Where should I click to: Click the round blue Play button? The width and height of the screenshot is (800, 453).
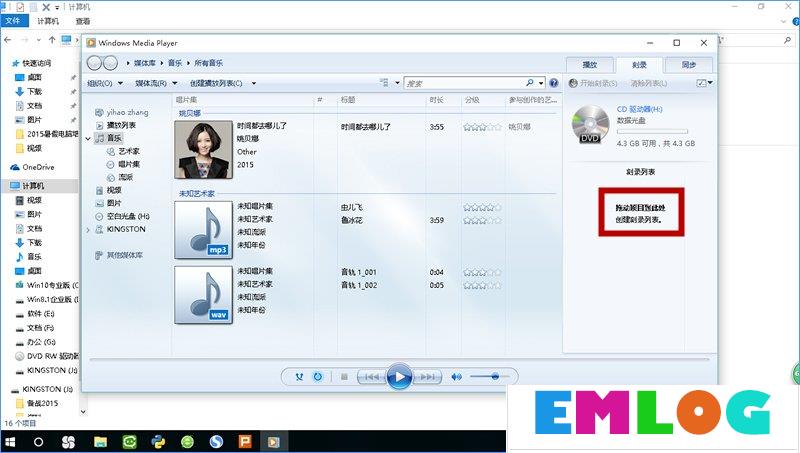pos(399,376)
